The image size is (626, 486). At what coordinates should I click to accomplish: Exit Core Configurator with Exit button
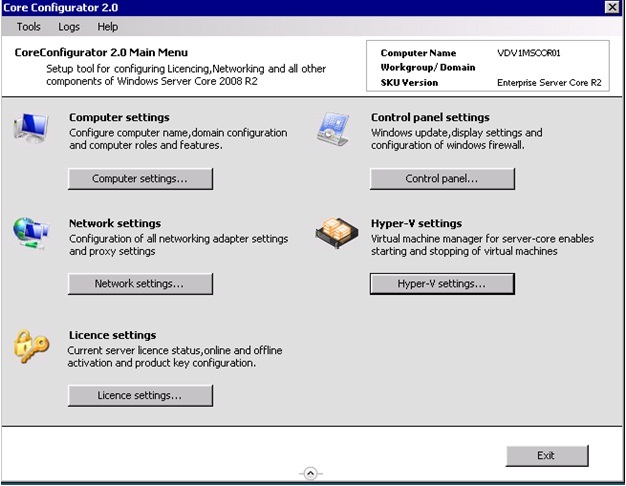[547, 456]
